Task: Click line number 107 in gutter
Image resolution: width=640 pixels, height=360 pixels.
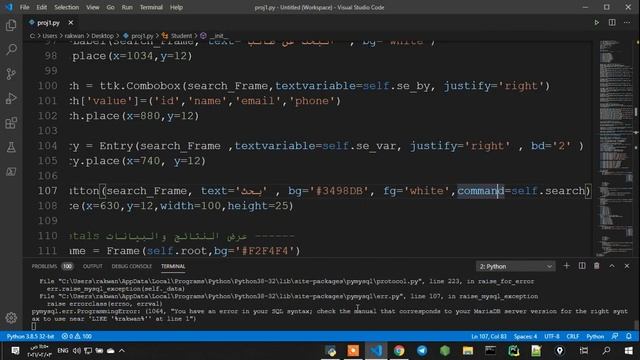Action: tap(47, 191)
